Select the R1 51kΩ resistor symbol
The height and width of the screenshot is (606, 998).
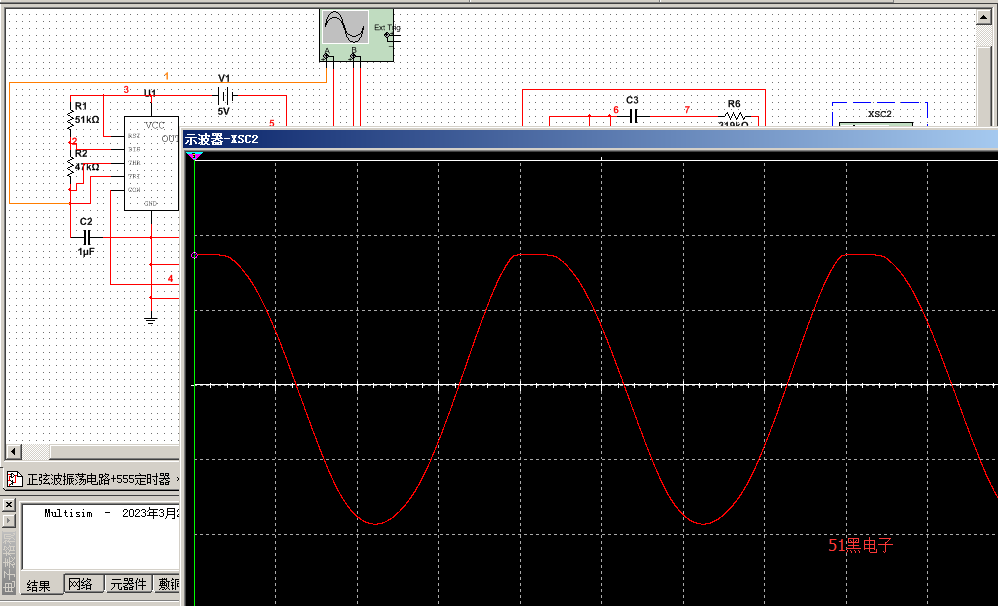coord(70,119)
